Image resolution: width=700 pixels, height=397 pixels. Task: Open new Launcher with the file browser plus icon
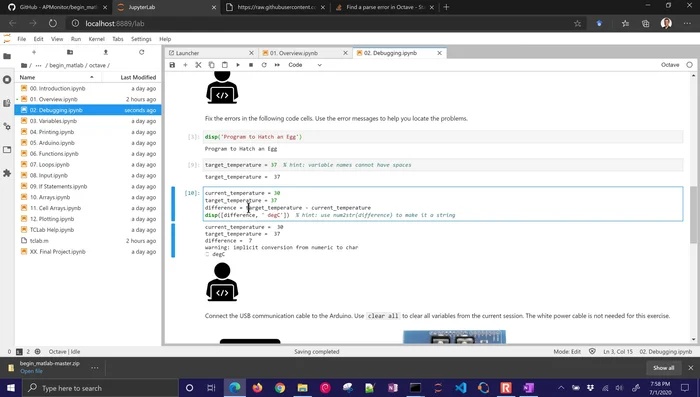[x=34, y=52]
